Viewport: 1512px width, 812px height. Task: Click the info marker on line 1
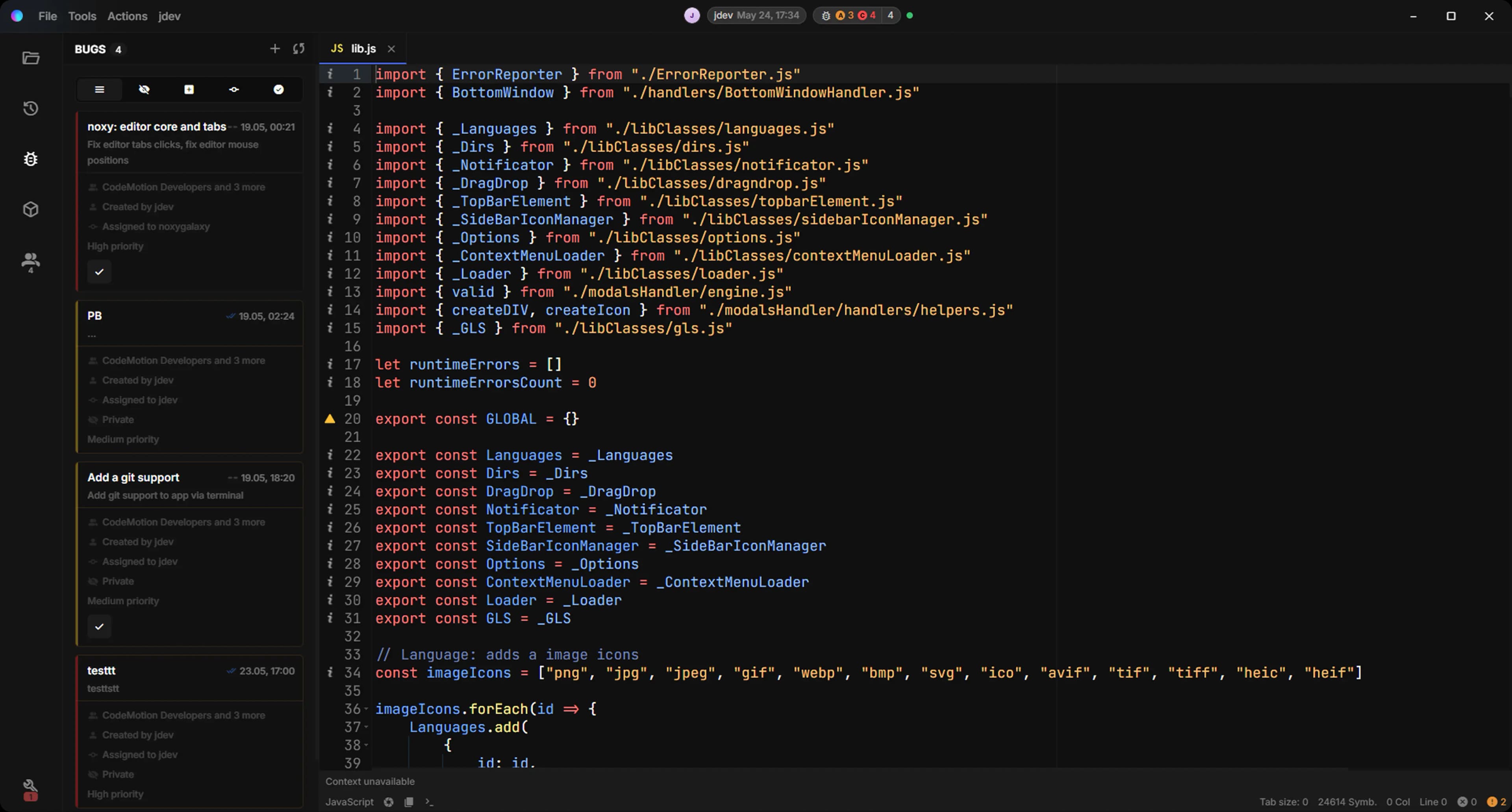(x=330, y=74)
